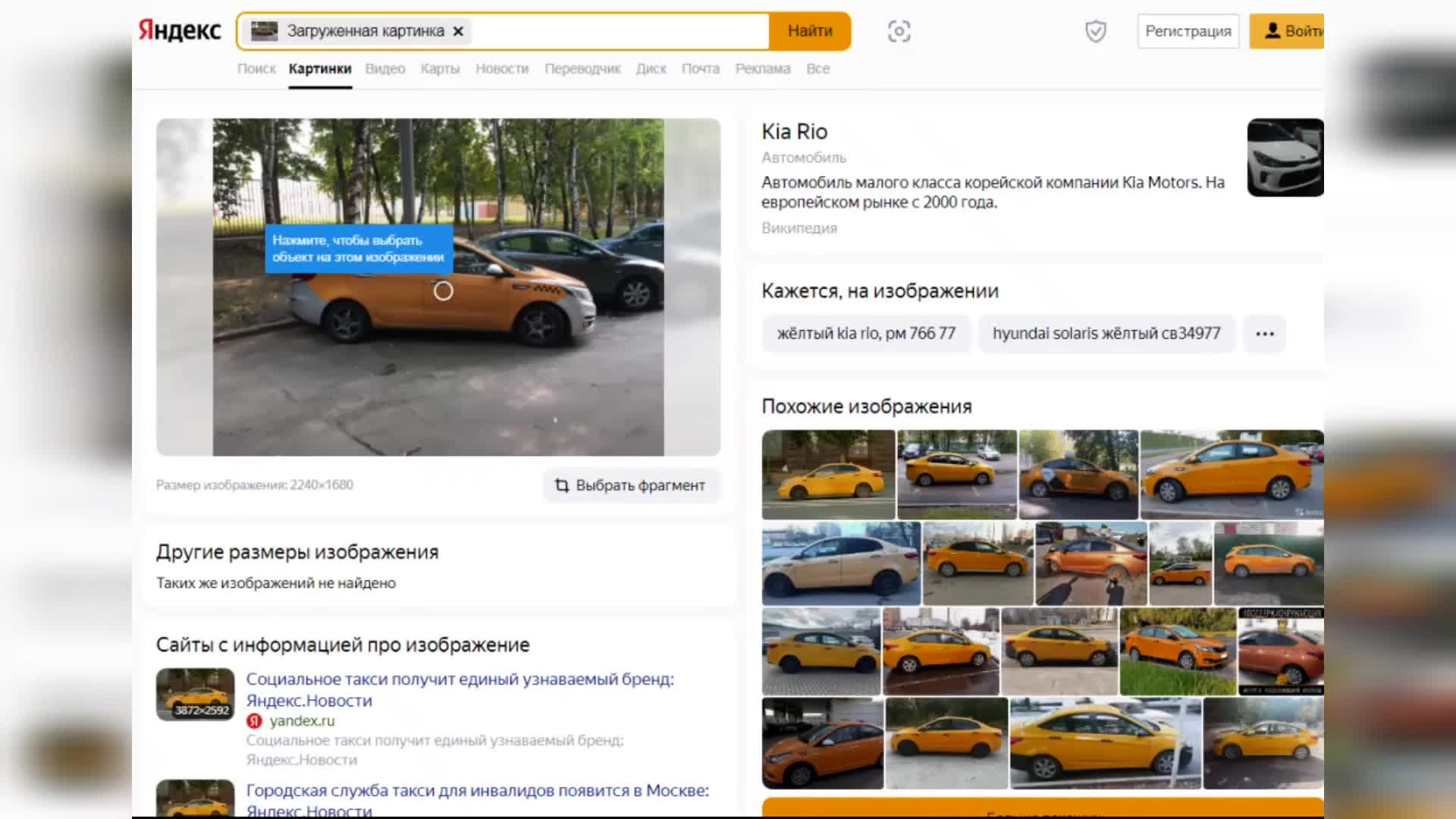
Task: Open the yandex.ru source link
Action: pos(302,721)
